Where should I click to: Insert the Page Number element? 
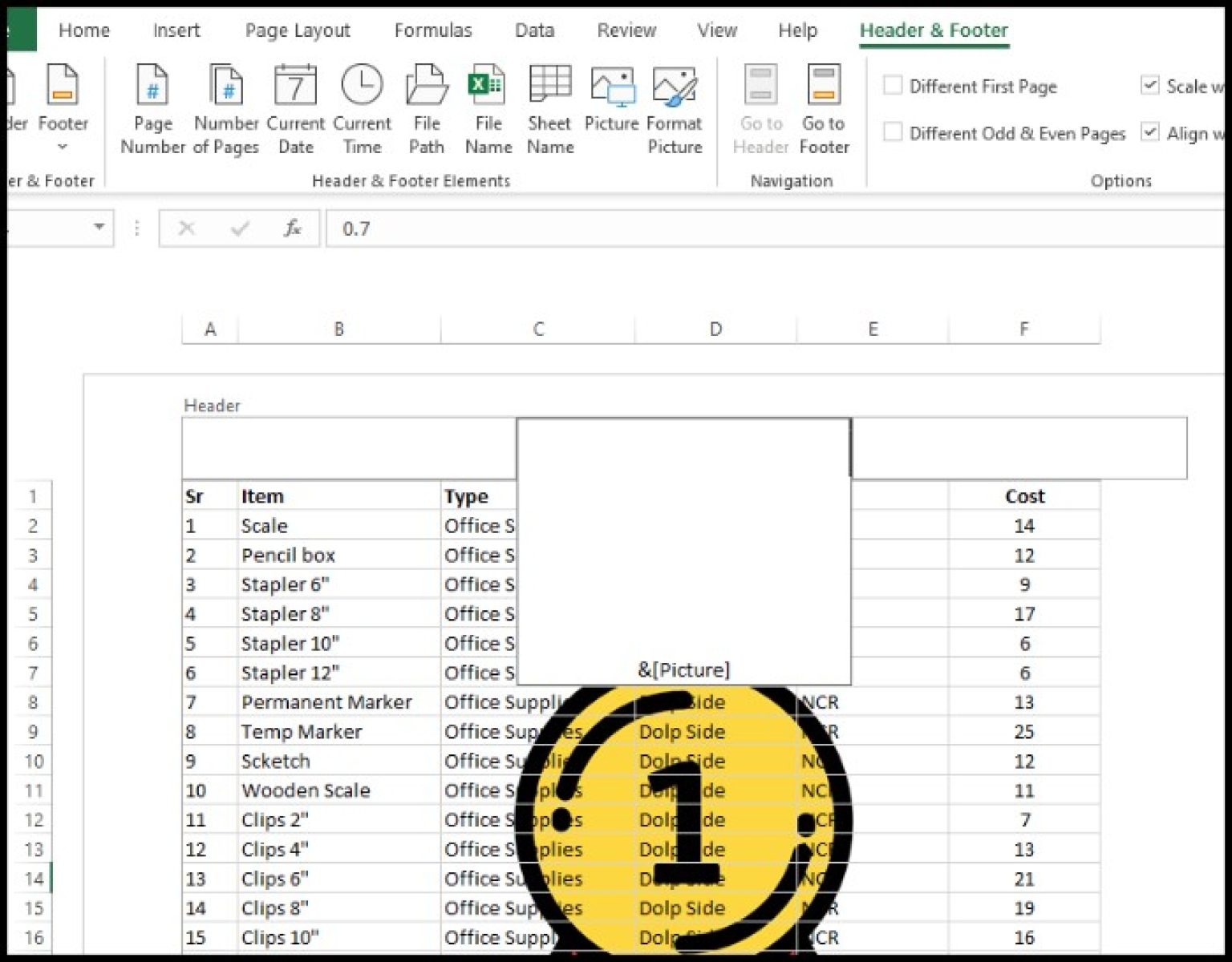click(x=152, y=108)
